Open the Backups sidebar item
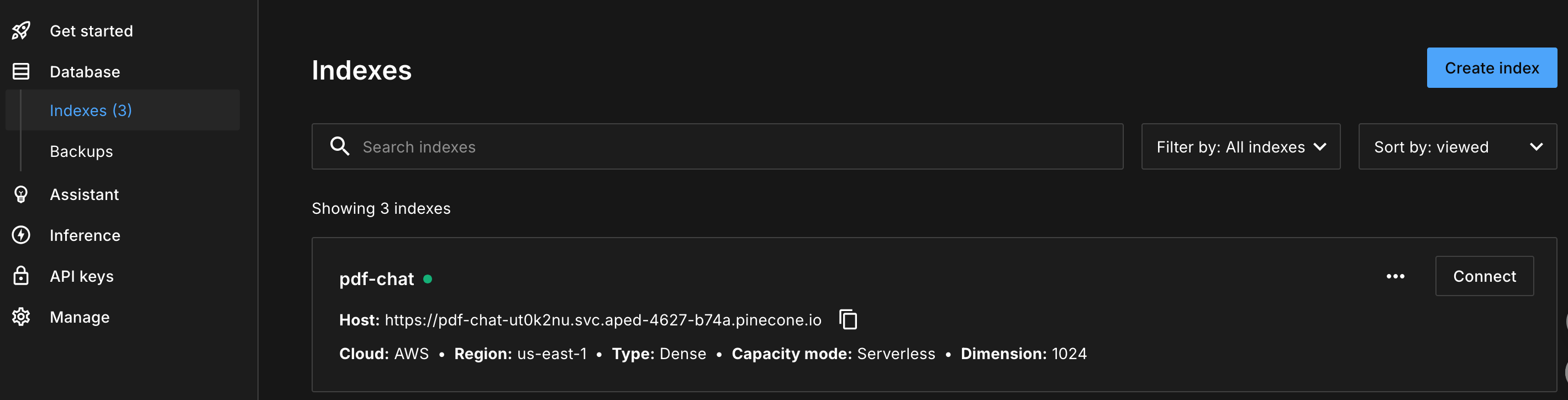The height and width of the screenshot is (400, 1568). coord(82,151)
